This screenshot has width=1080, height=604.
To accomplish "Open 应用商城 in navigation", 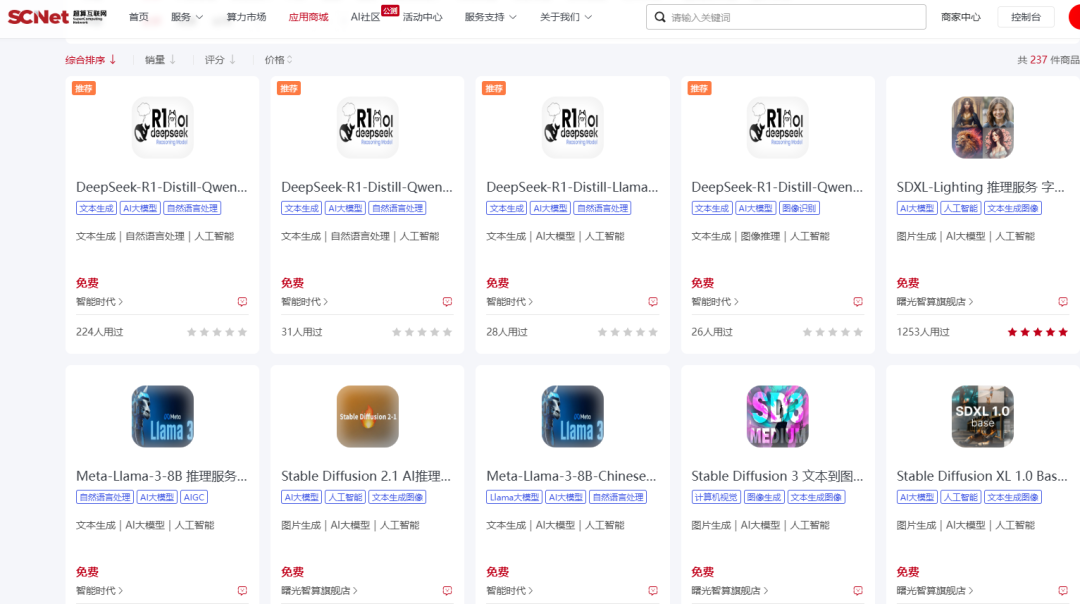I will pyautogui.click(x=308, y=17).
